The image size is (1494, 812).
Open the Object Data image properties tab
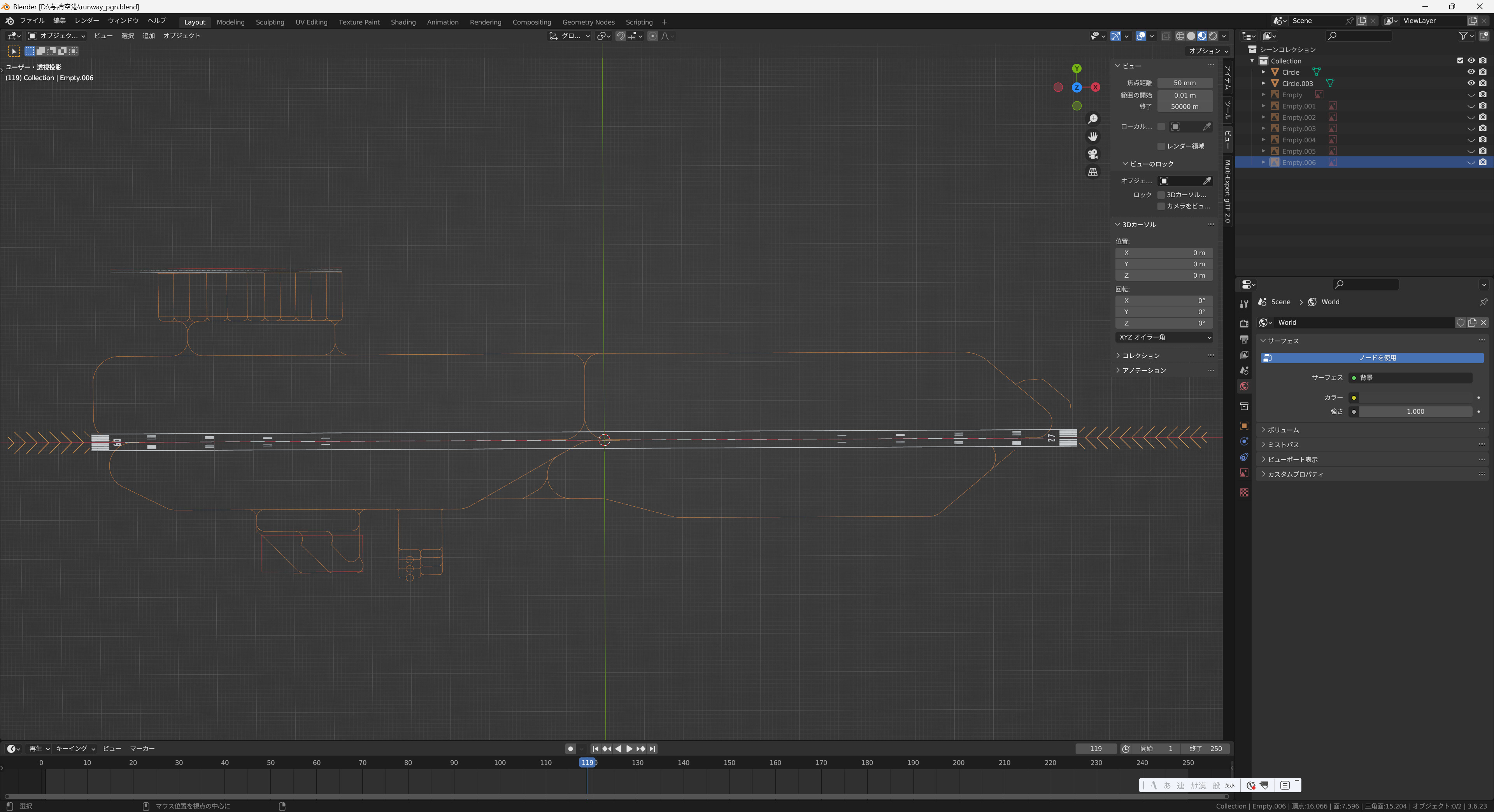pyautogui.click(x=1243, y=473)
